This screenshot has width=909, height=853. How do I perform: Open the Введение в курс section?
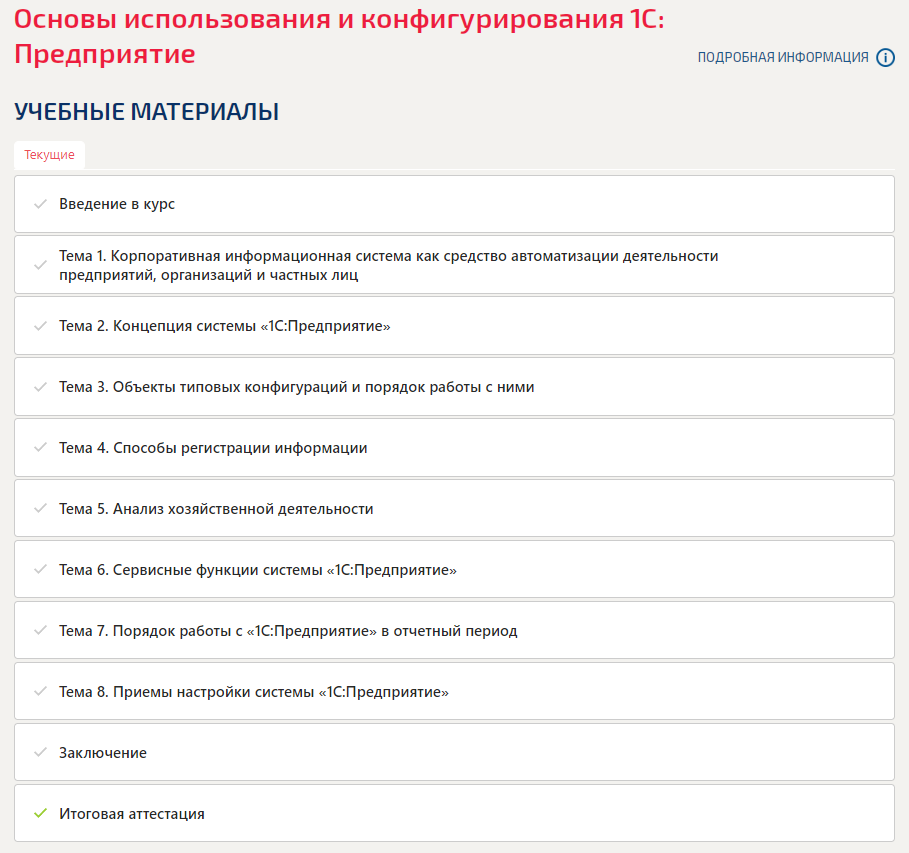(454, 204)
